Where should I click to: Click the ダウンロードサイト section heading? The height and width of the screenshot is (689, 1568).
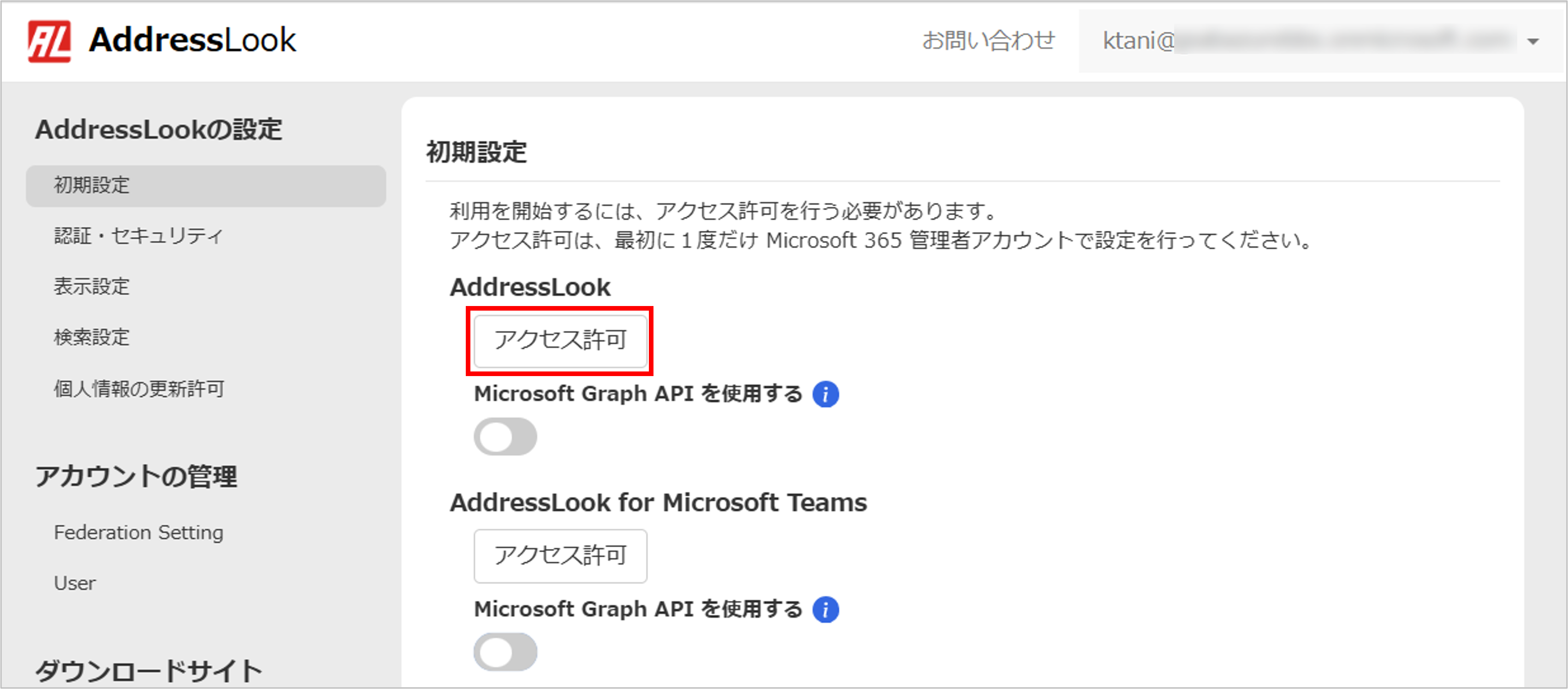pyautogui.click(x=148, y=671)
